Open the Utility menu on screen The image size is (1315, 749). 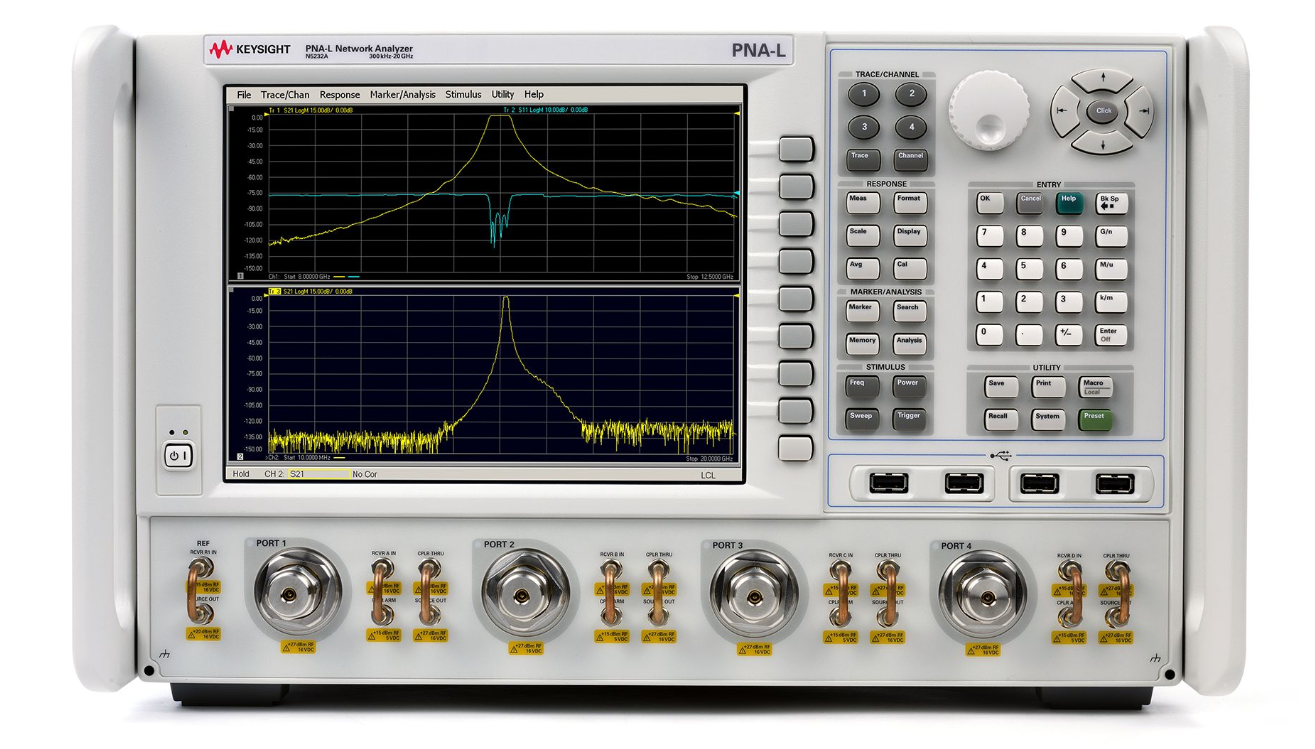tap(502, 95)
